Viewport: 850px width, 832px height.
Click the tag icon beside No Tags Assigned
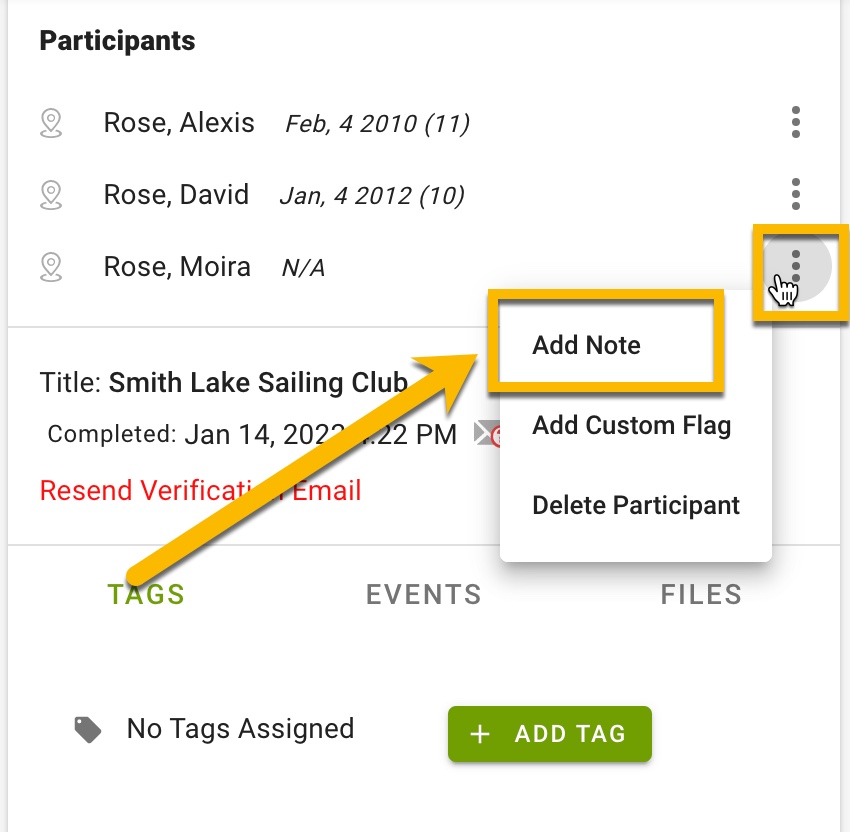(x=88, y=730)
